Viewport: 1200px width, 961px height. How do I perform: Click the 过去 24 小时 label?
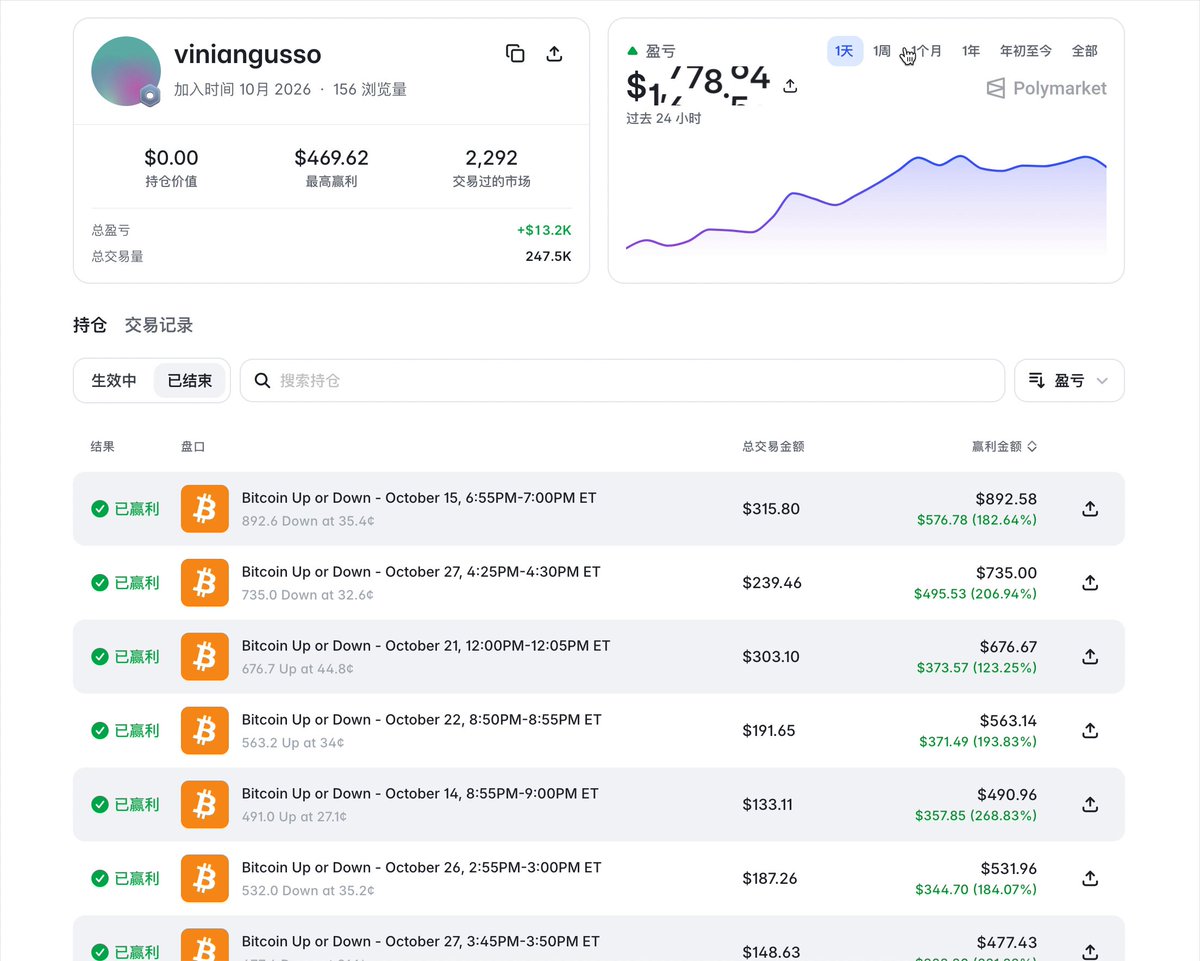pyautogui.click(x=663, y=119)
